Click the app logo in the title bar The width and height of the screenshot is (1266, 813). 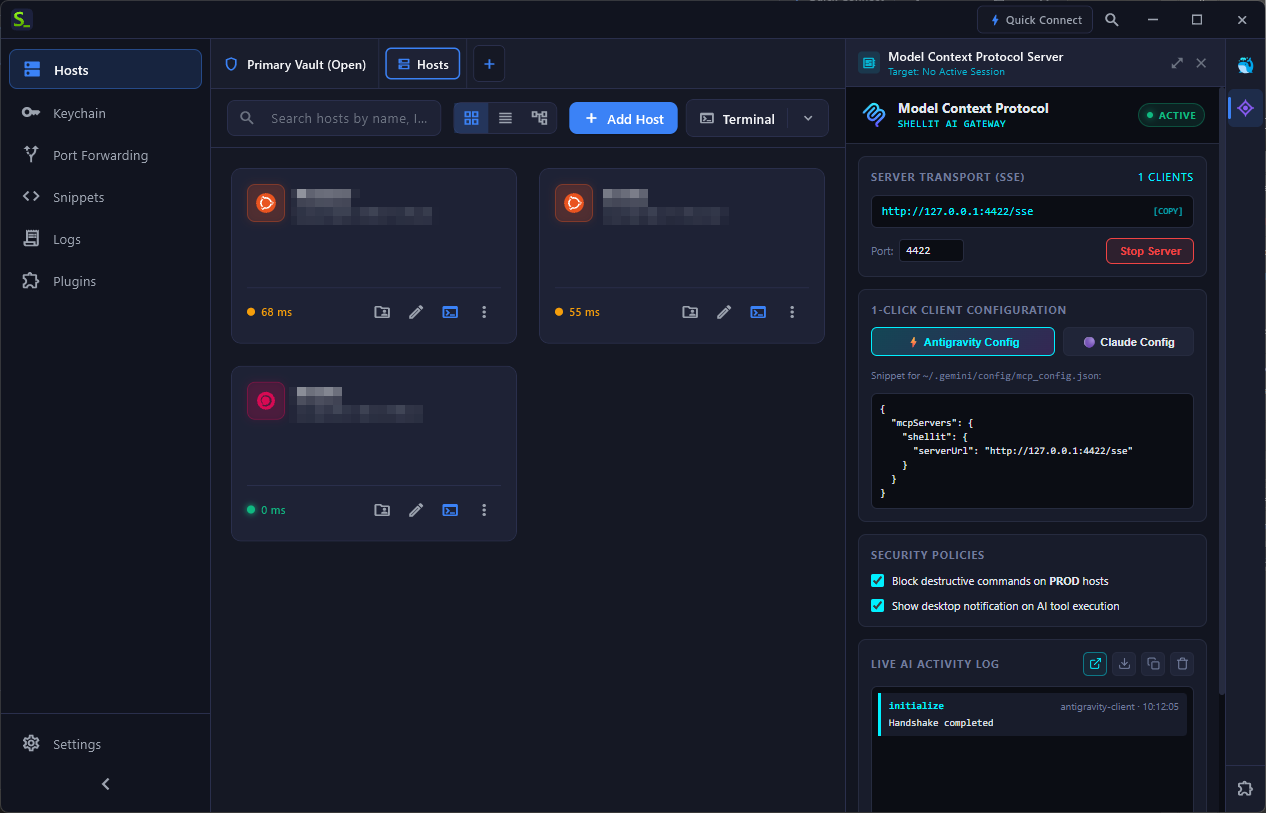click(x=22, y=19)
